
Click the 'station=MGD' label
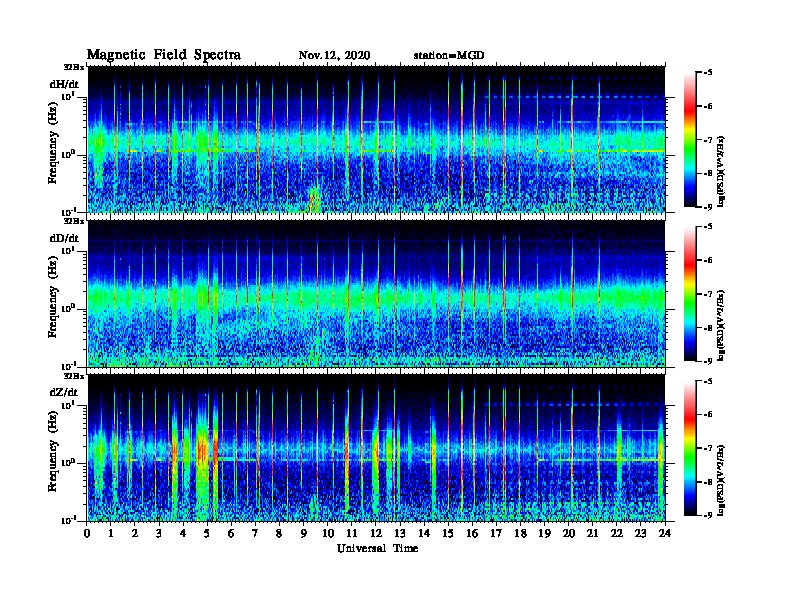click(x=449, y=55)
